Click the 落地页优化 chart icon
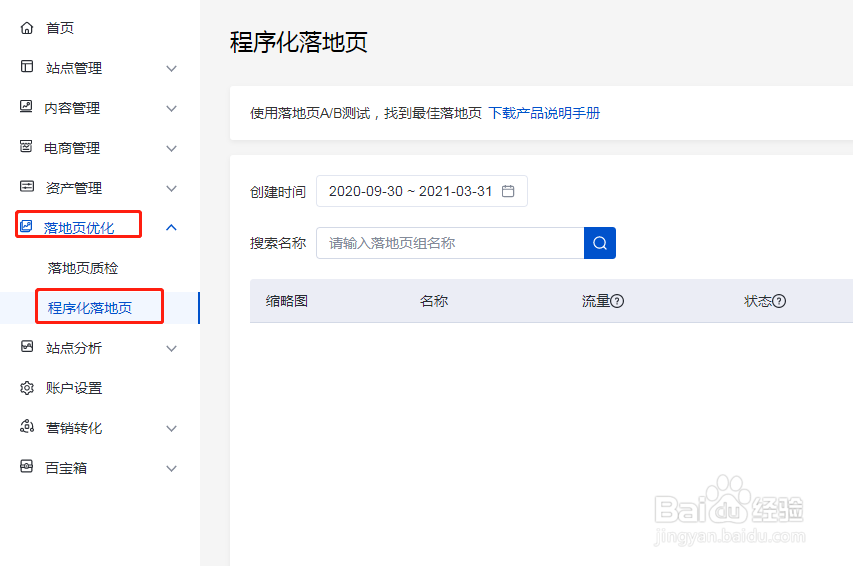Viewport: 853px width, 566px height. (x=26, y=226)
